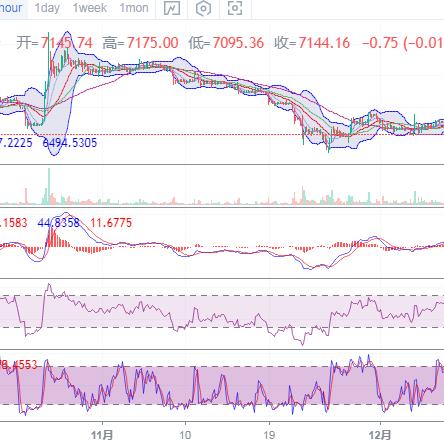Select the hour timeframe tab
The height and width of the screenshot is (444, 444).
click(x=11, y=8)
